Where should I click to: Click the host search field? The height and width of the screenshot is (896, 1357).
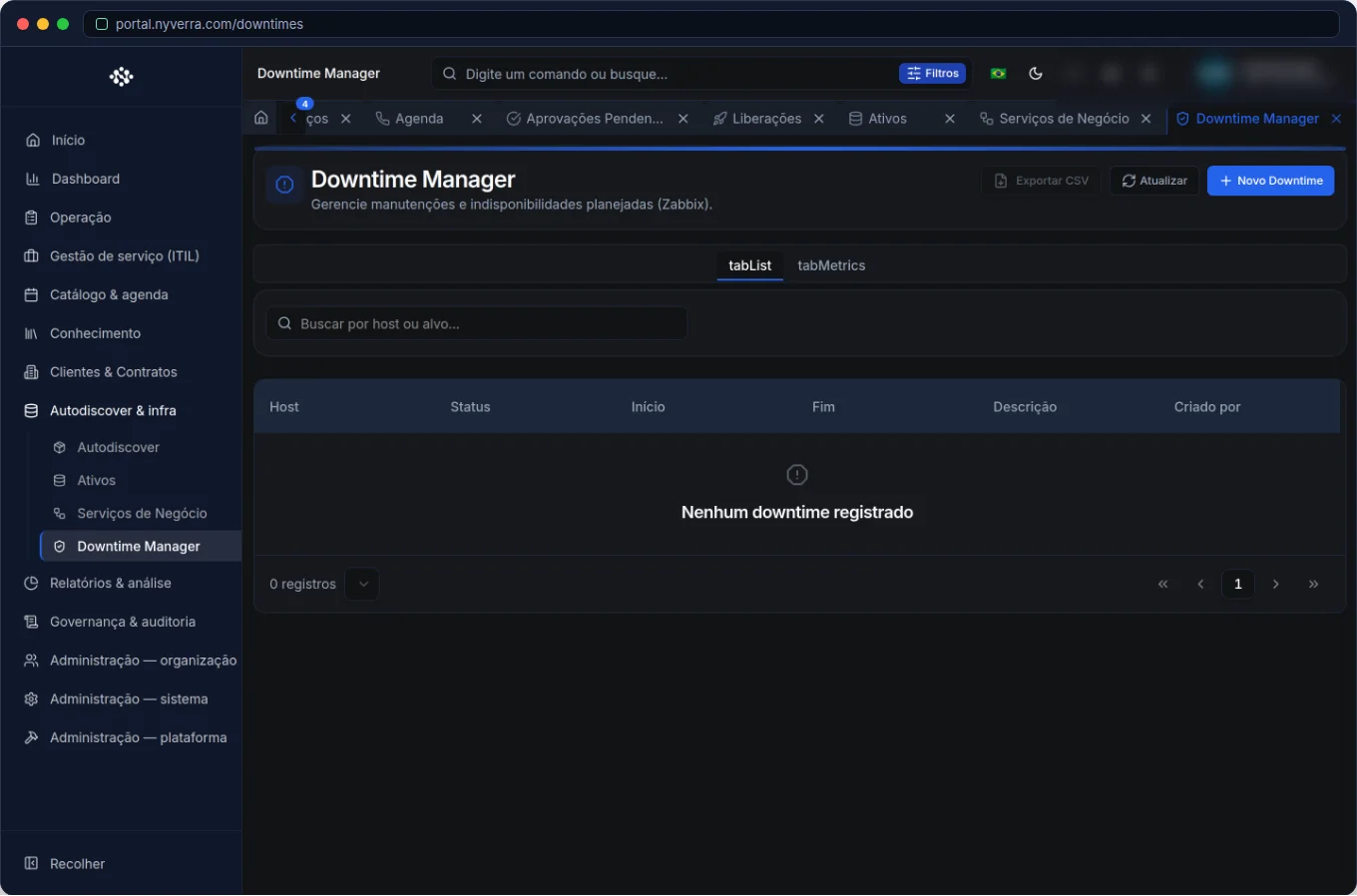pos(477,323)
